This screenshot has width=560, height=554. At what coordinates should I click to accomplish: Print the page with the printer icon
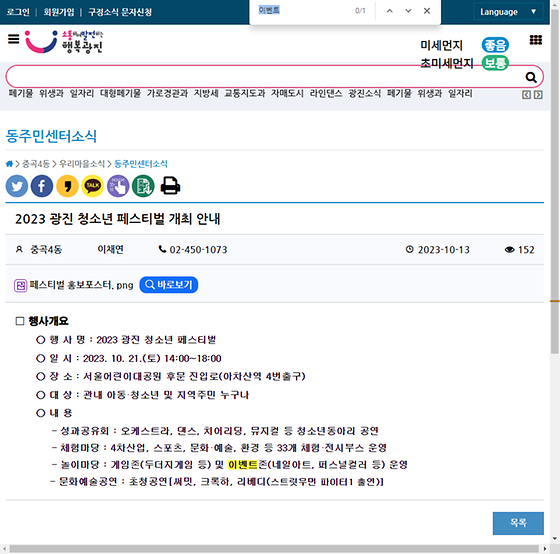coord(170,186)
